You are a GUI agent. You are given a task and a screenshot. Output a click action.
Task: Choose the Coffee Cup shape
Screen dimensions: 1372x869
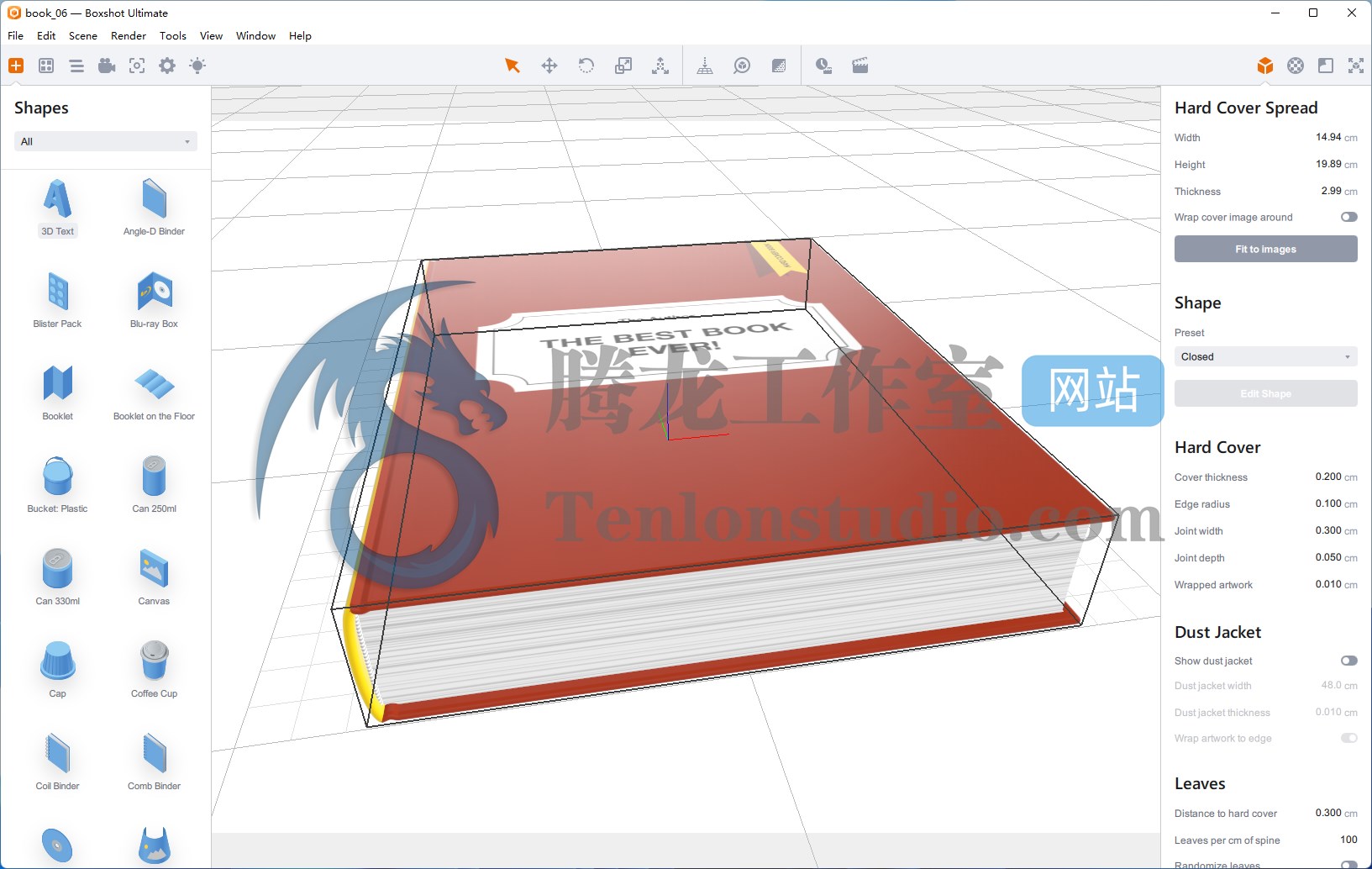[154, 670]
